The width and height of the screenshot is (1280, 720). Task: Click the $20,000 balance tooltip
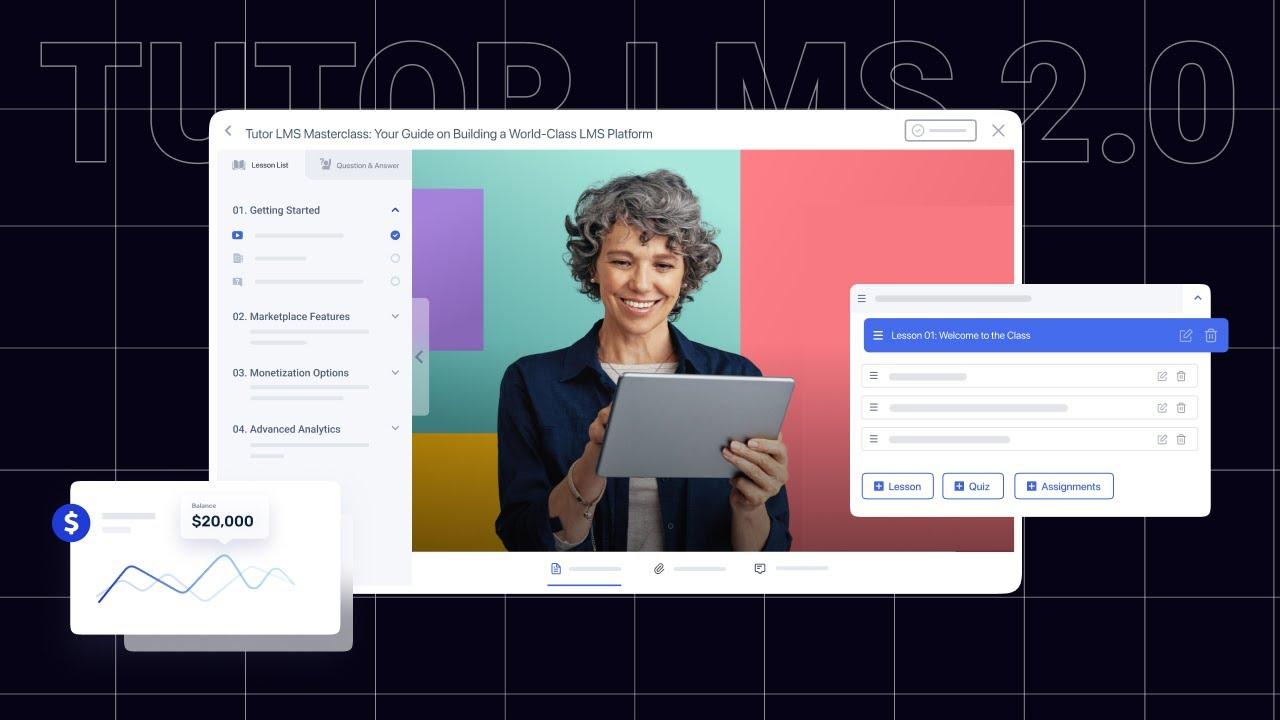click(x=224, y=517)
